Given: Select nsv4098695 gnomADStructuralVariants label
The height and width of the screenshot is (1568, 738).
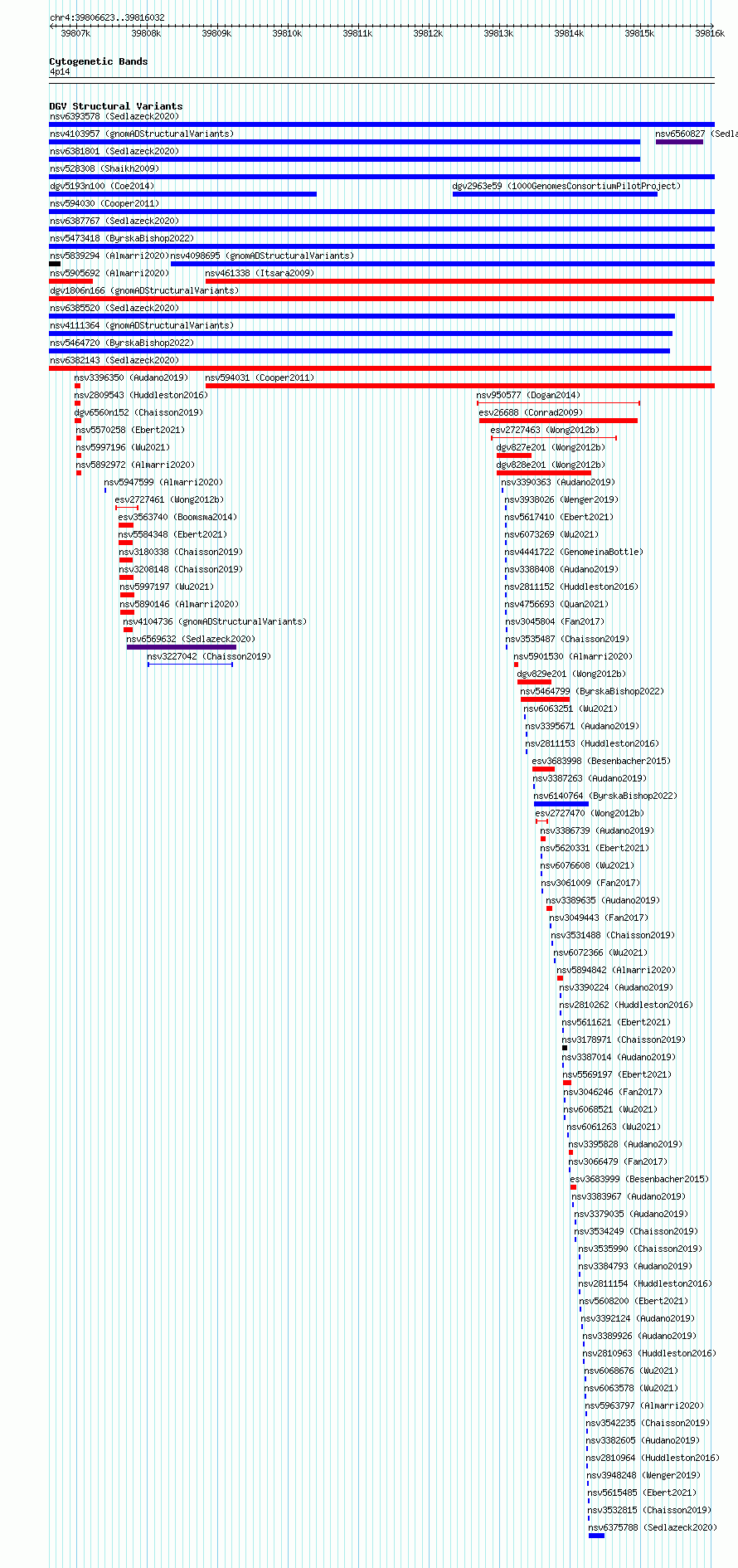Looking at the screenshot, I should click(x=262, y=256).
